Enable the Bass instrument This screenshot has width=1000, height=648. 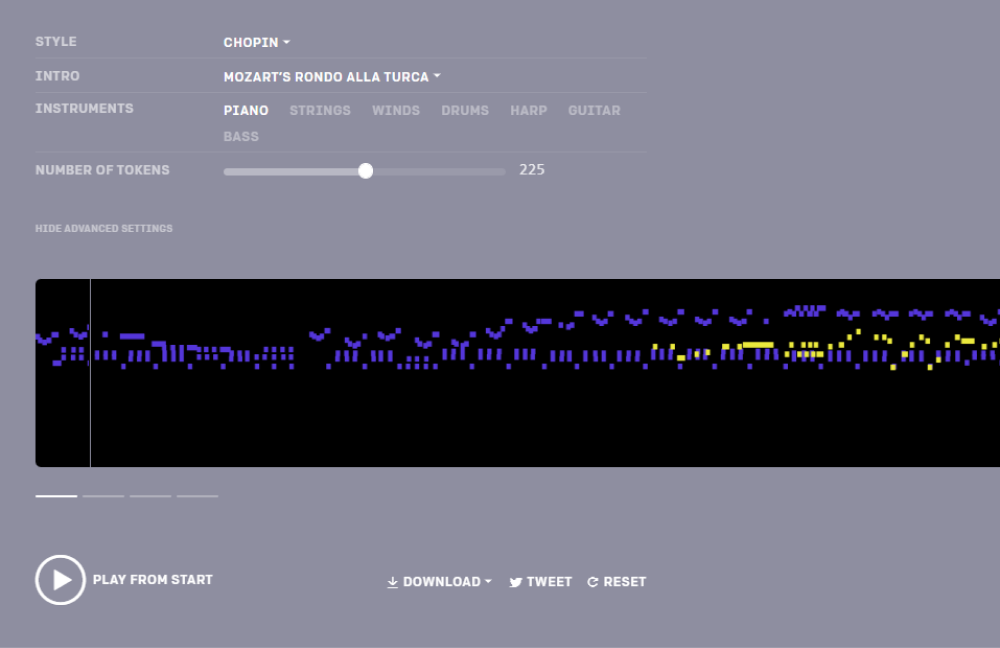241,136
